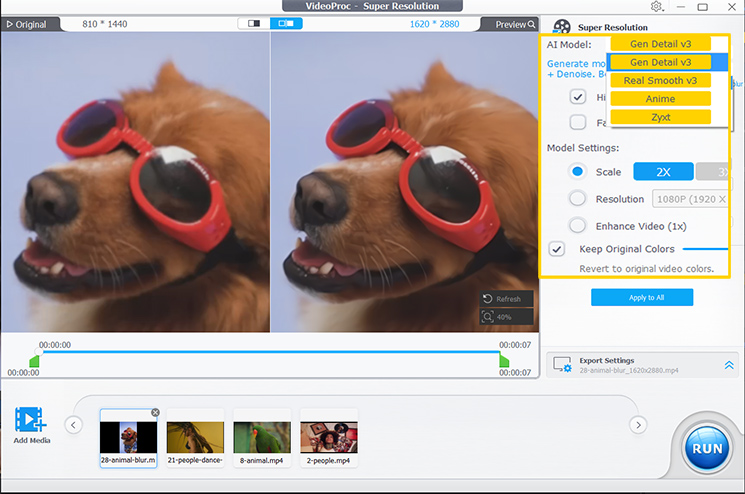This screenshot has width=745, height=494.
Task: Choose Zyxt model from list
Action: [660, 117]
